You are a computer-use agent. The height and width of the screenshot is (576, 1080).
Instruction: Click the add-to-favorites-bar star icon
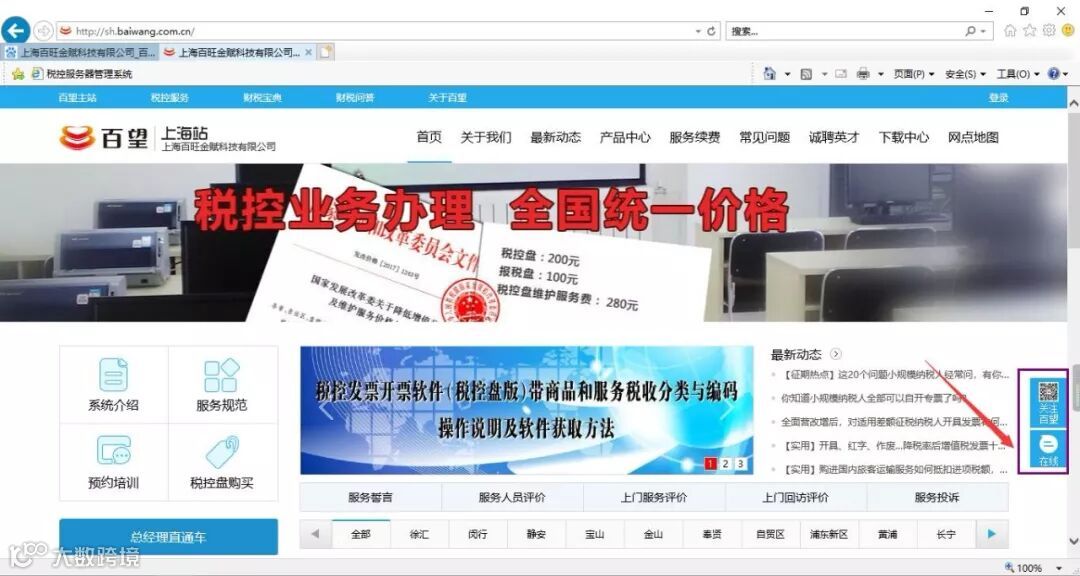18,74
